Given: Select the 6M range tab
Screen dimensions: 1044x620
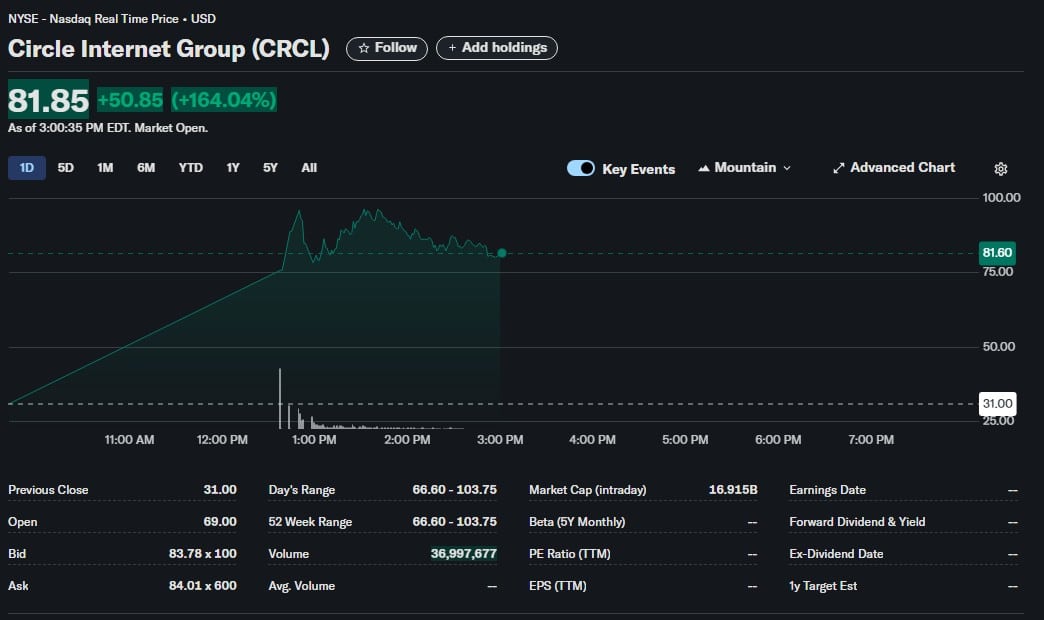Looking at the screenshot, I should pyautogui.click(x=146, y=168).
